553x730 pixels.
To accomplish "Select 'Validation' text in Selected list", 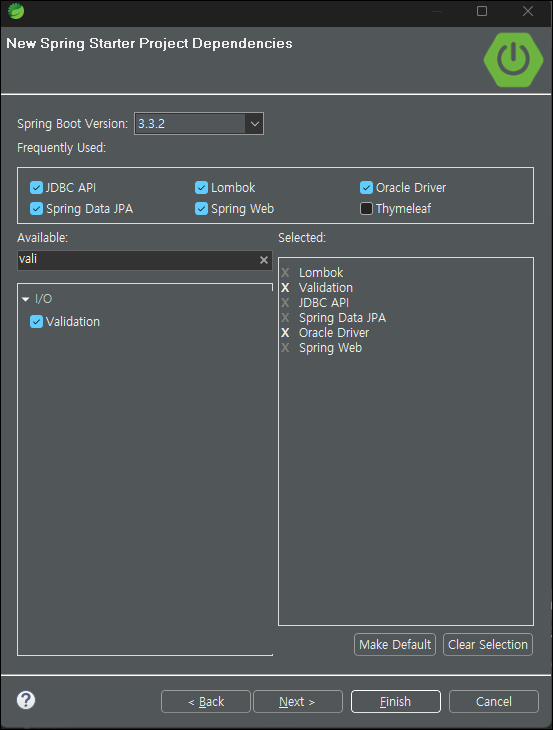I will pos(326,288).
